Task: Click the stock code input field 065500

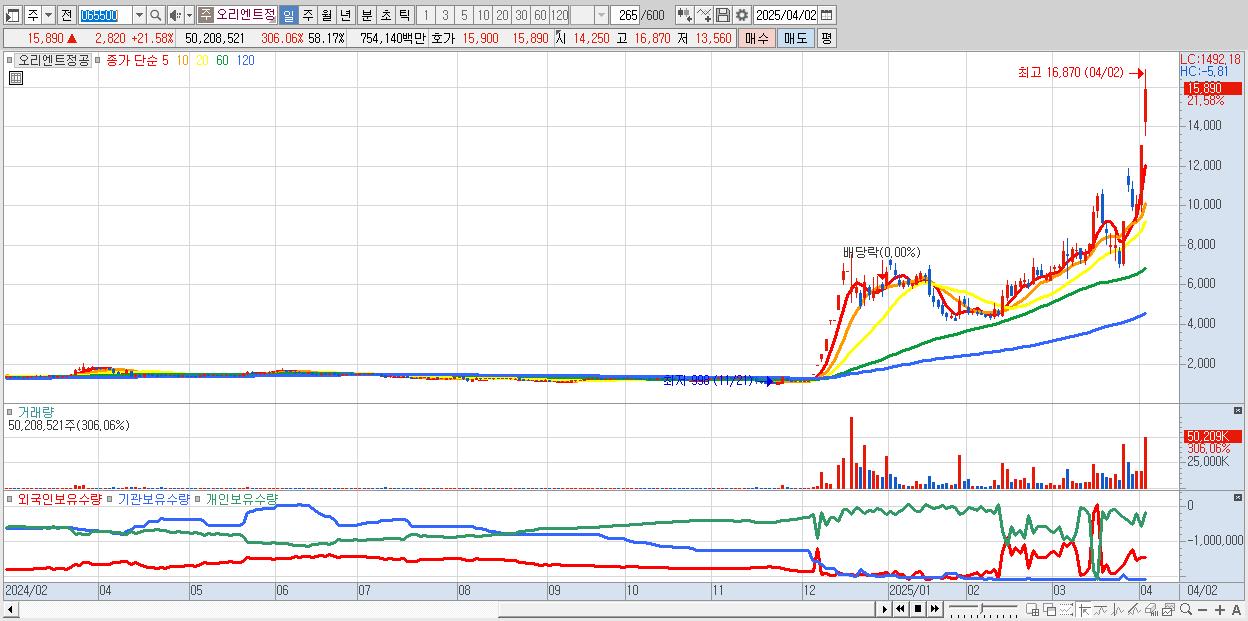Action: point(105,15)
